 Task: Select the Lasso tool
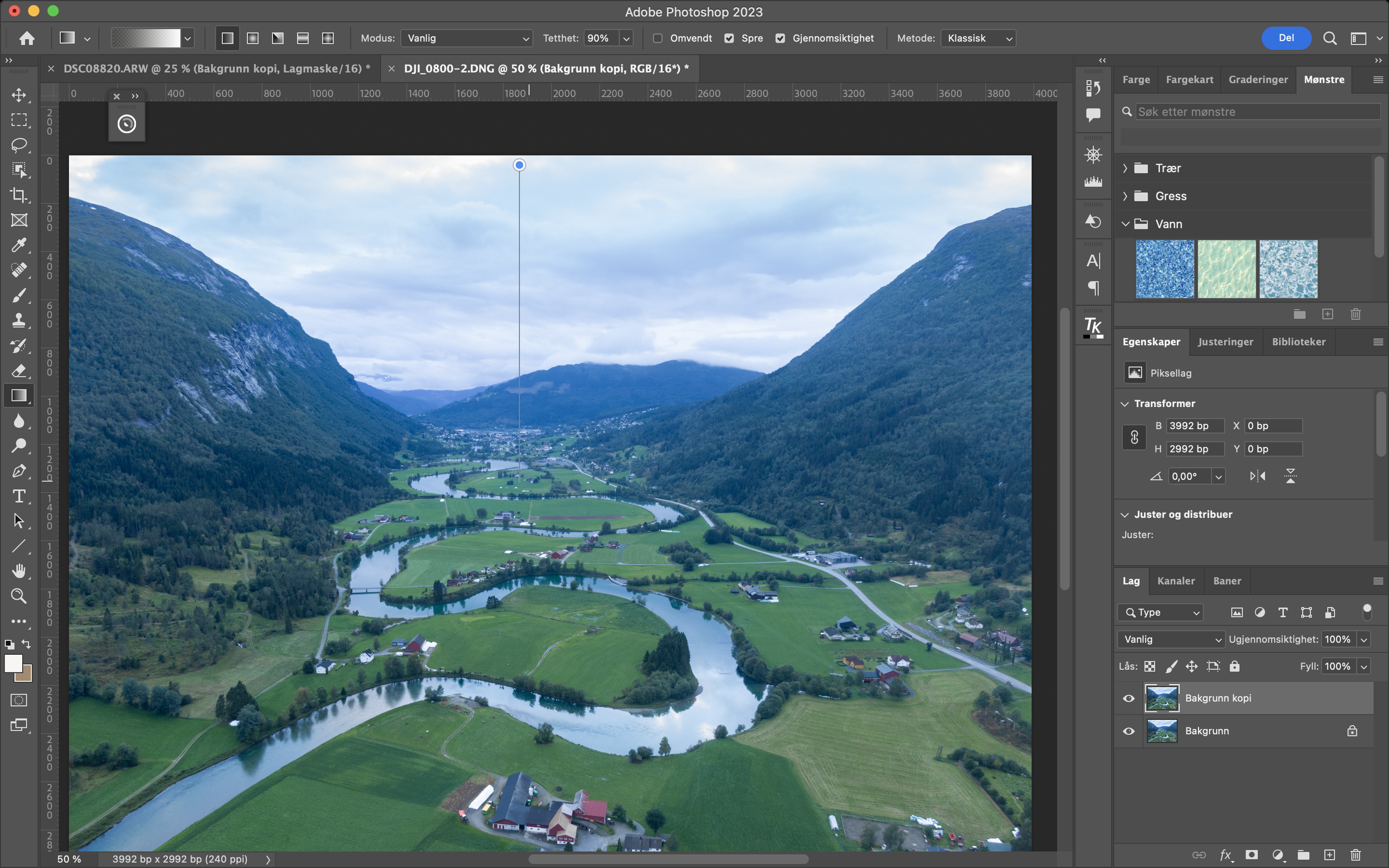point(19,144)
